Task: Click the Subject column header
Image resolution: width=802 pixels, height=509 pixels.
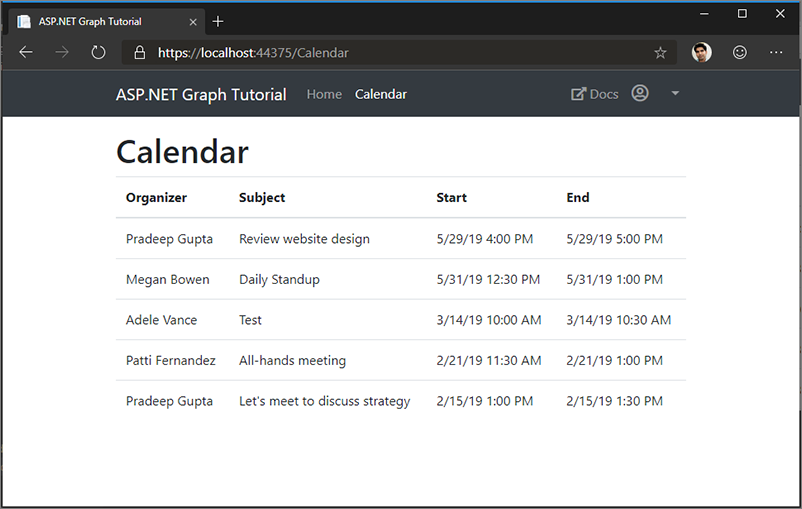Action: (262, 197)
